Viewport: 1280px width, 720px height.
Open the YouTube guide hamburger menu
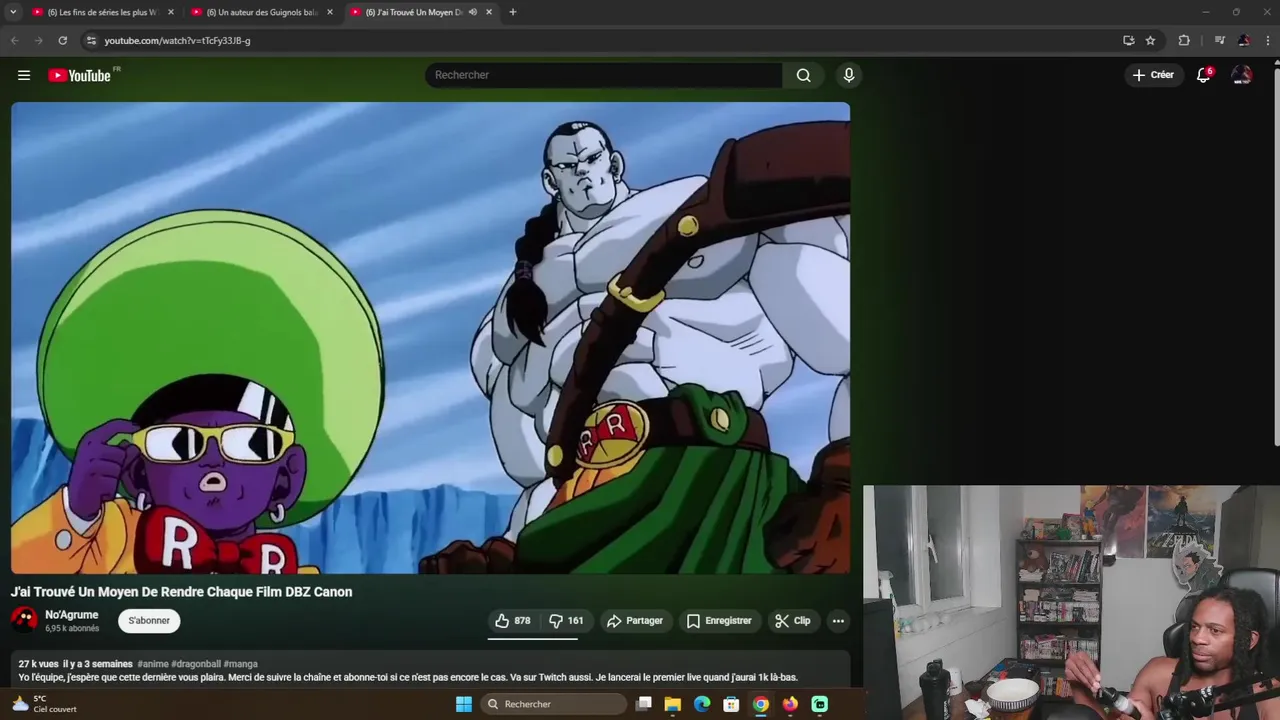(24, 75)
